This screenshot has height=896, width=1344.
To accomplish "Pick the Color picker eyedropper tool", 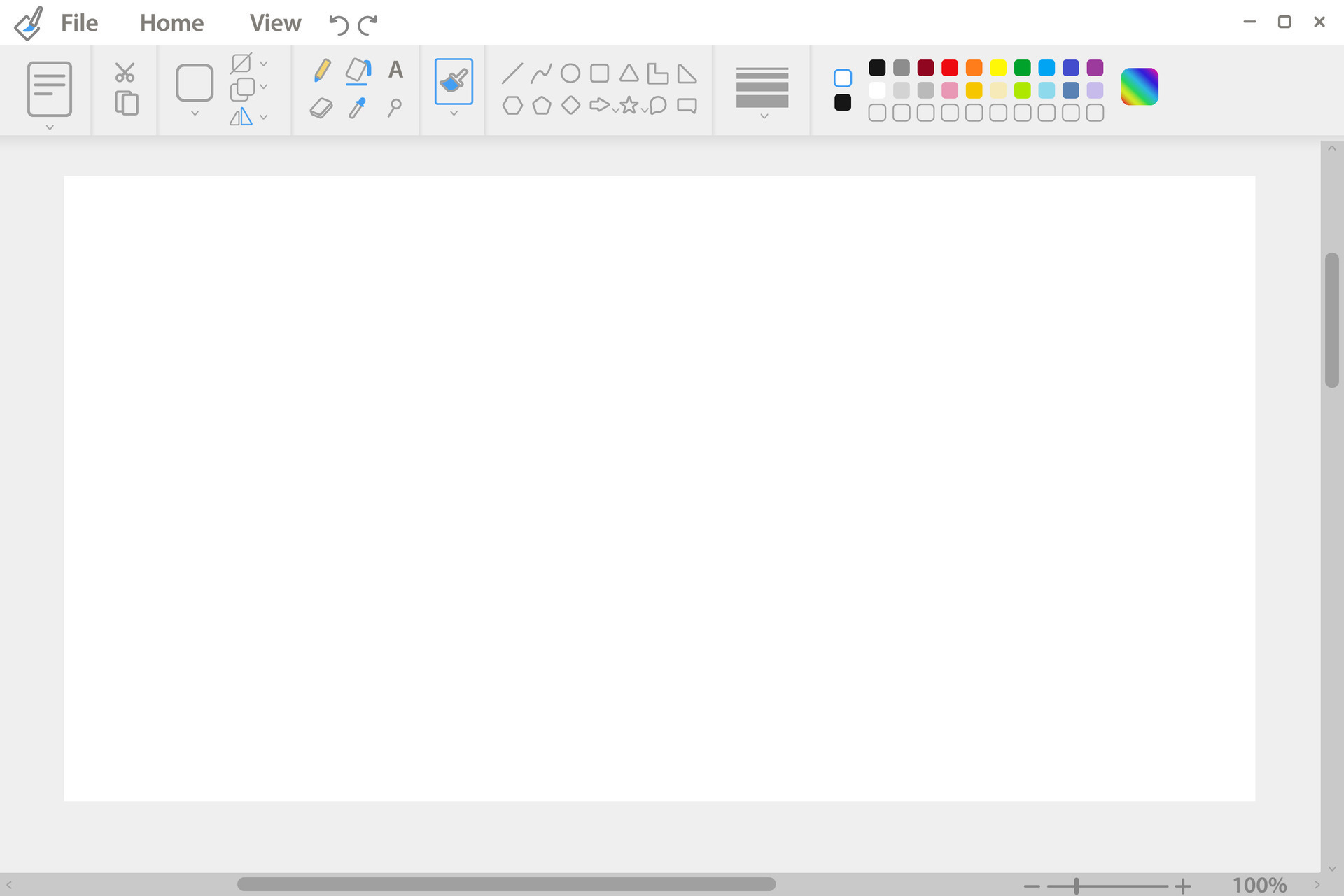I will pos(358,106).
